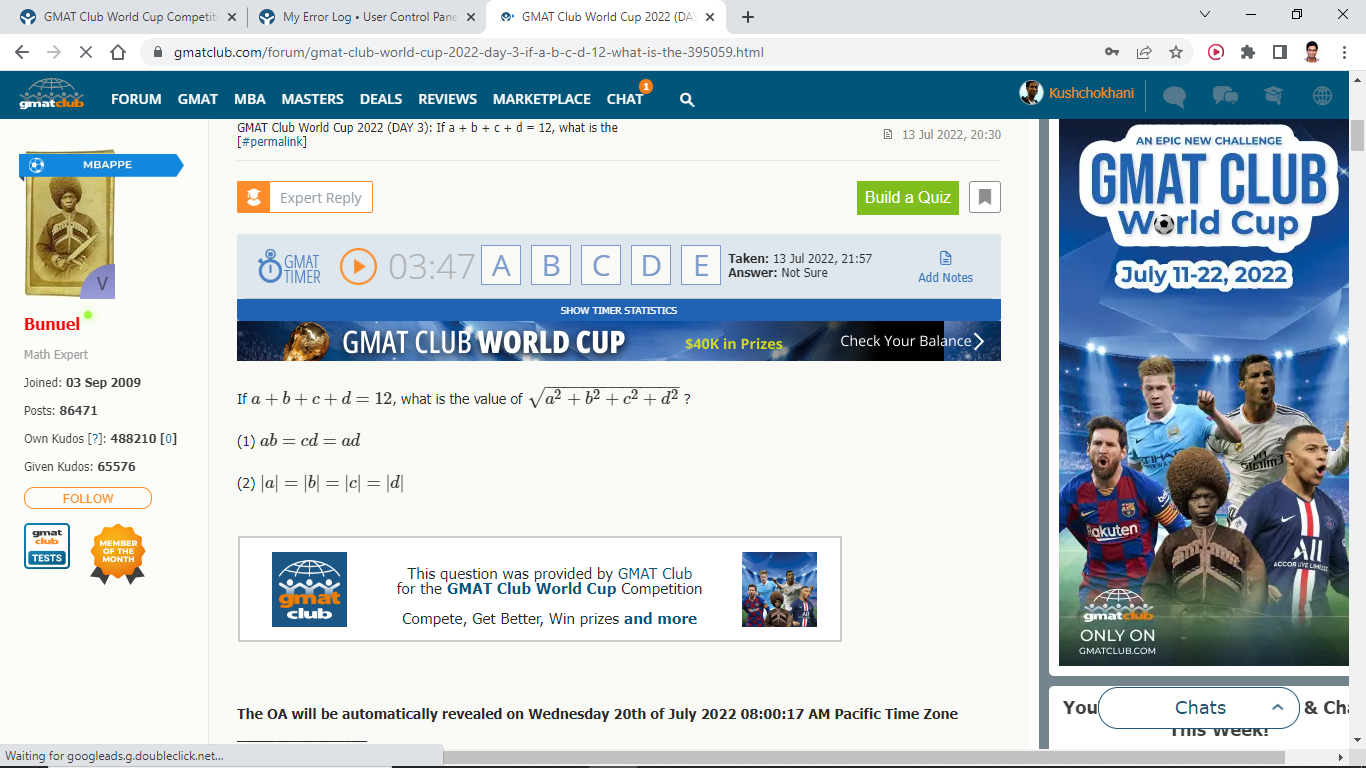
Task: Select answer choice A
Action: (501, 266)
